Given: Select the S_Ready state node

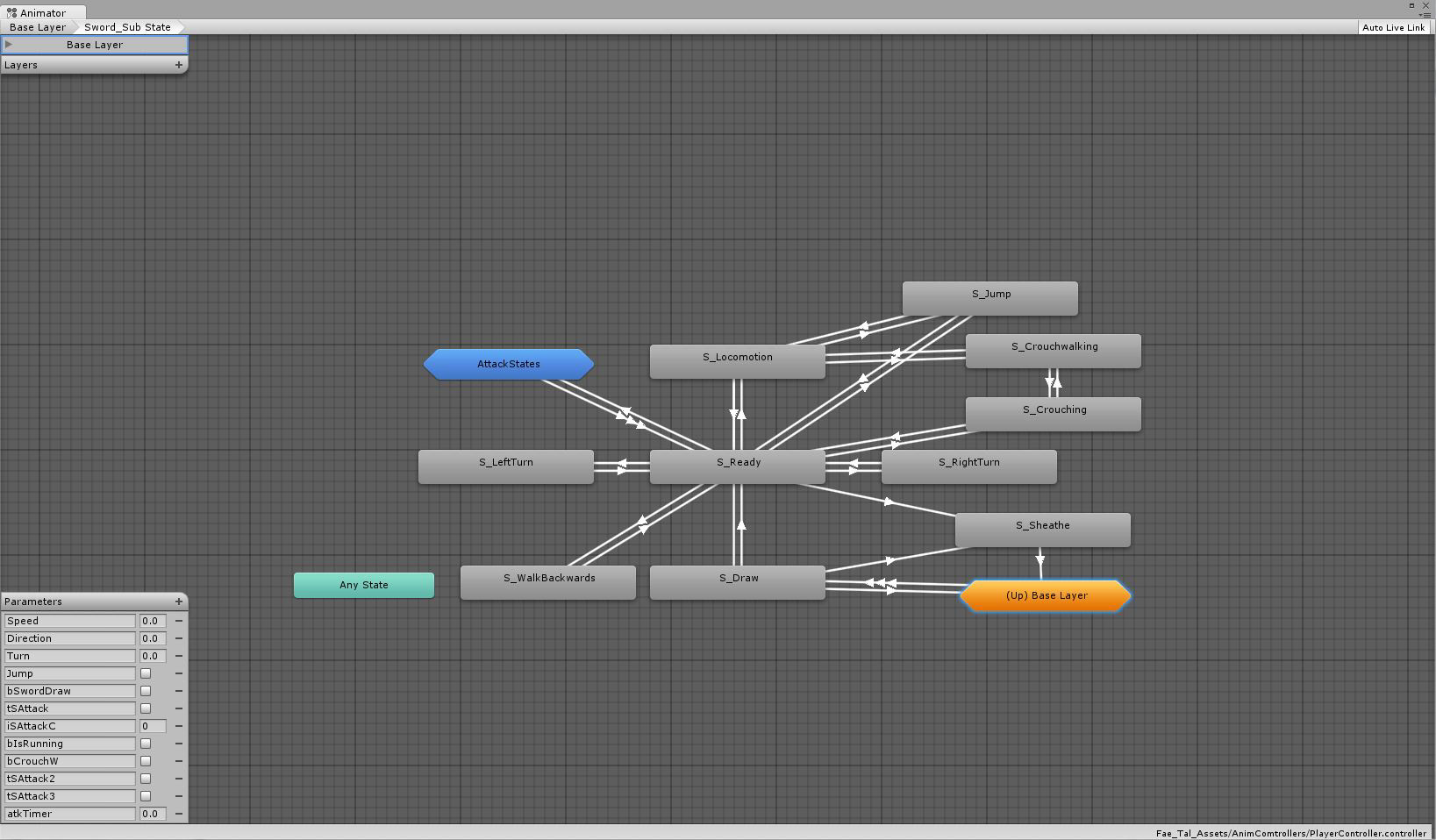Looking at the screenshot, I should pos(738,466).
